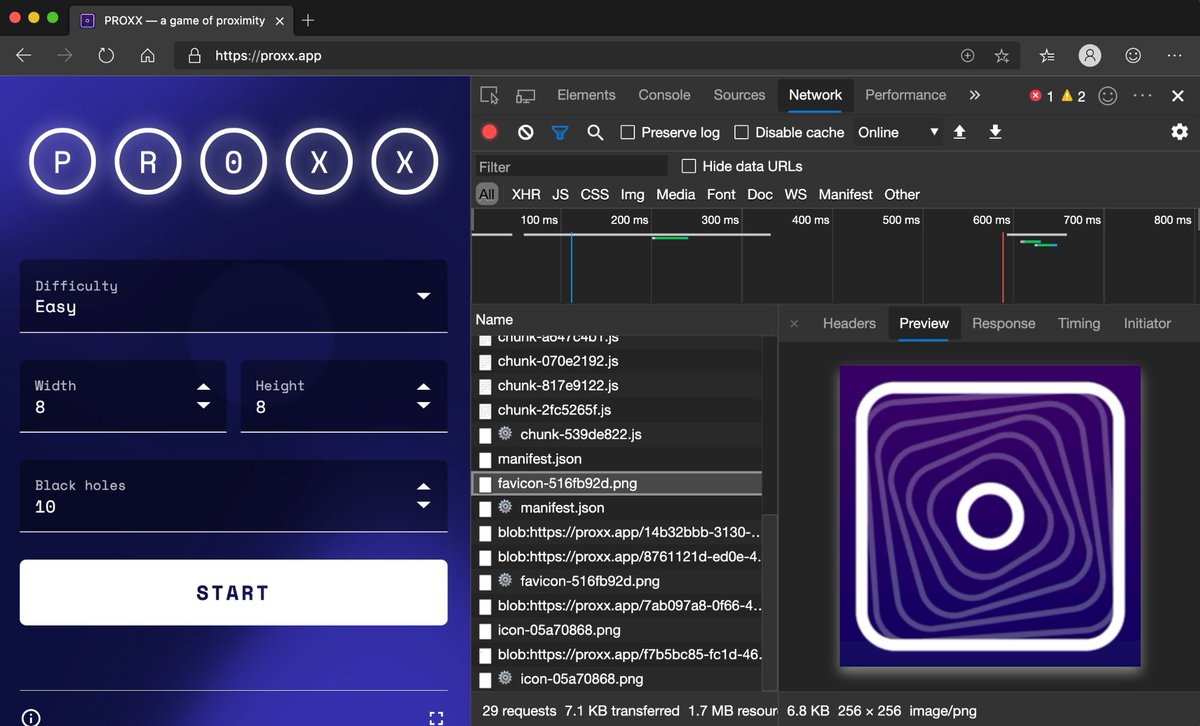The height and width of the screenshot is (726, 1200).
Task: Click the yellow warning count badge
Action: point(1073,96)
